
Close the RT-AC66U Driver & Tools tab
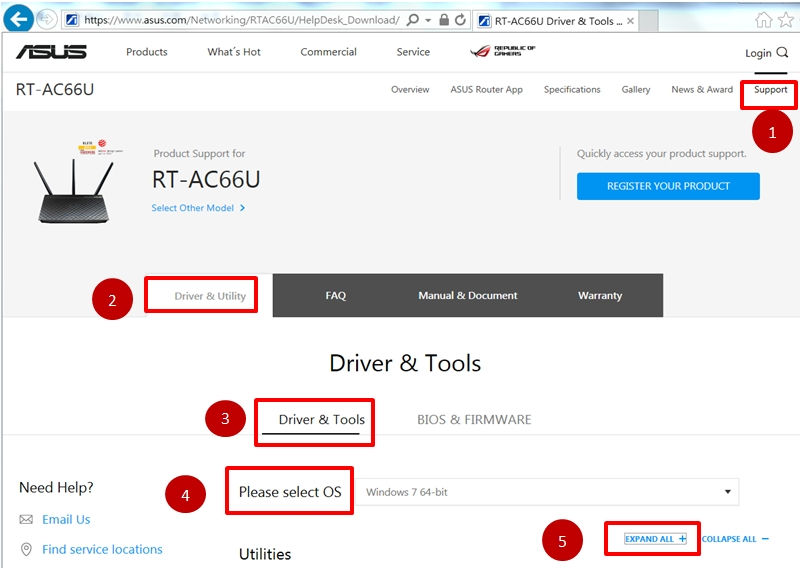pos(631,21)
